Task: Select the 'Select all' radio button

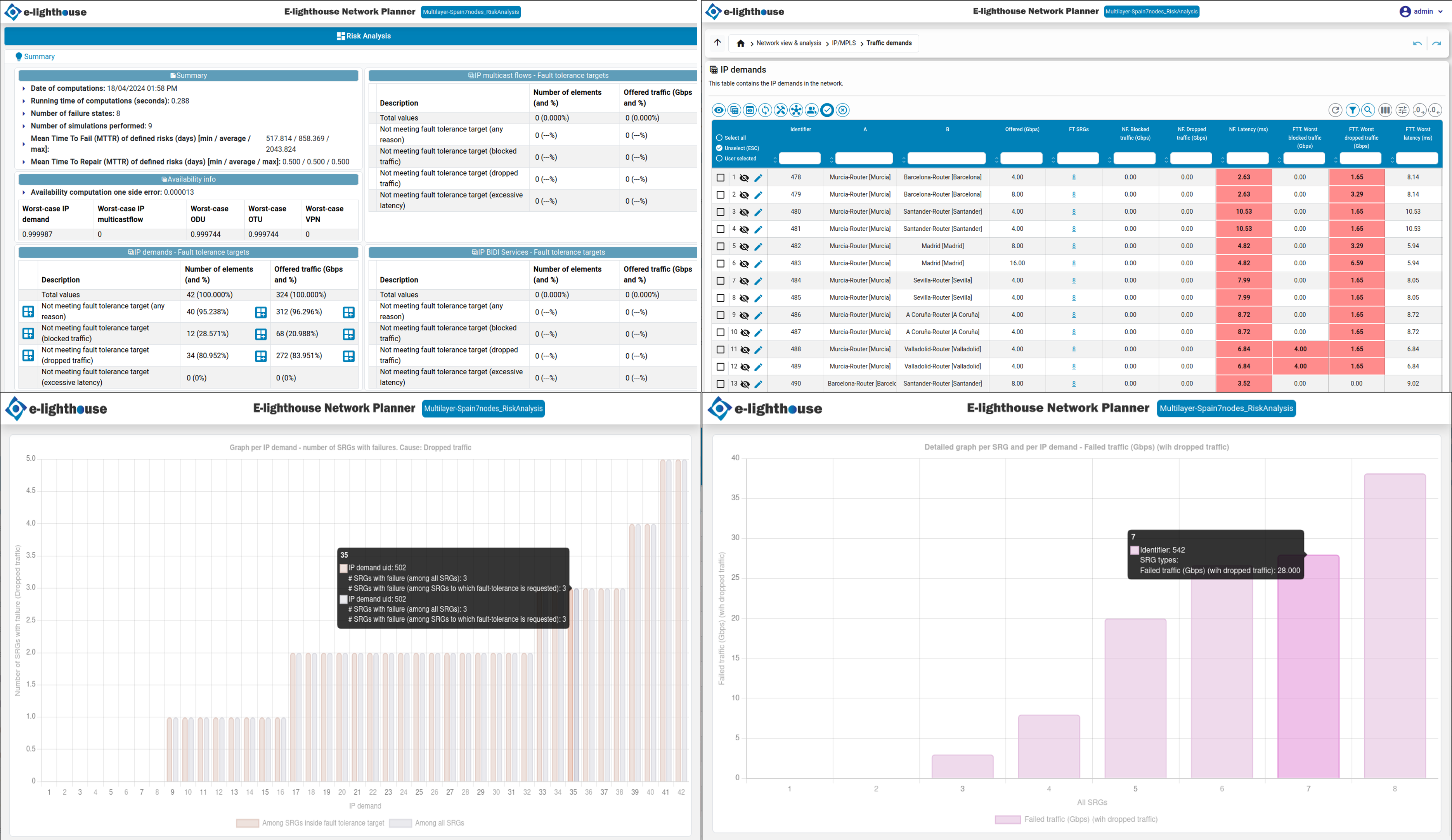Action: [719, 138]
